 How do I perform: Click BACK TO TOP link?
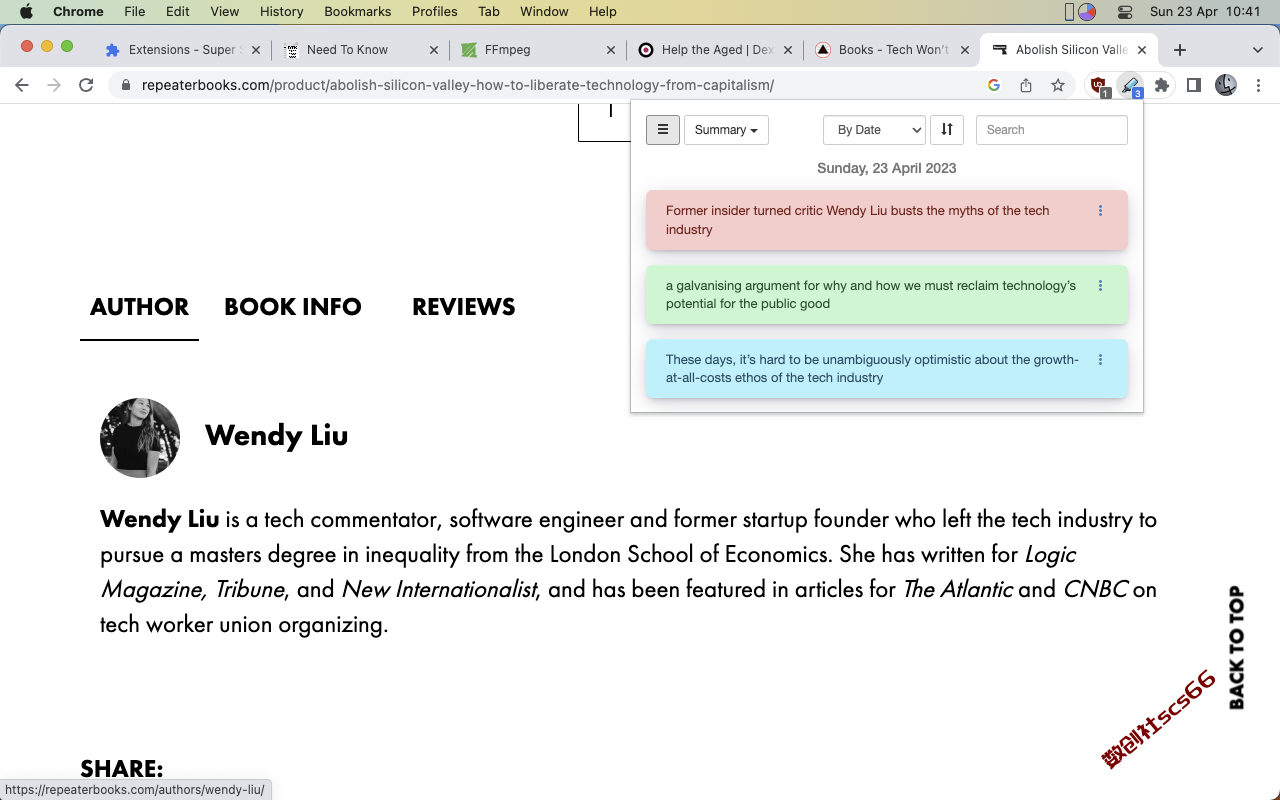tap(1237, 648)
